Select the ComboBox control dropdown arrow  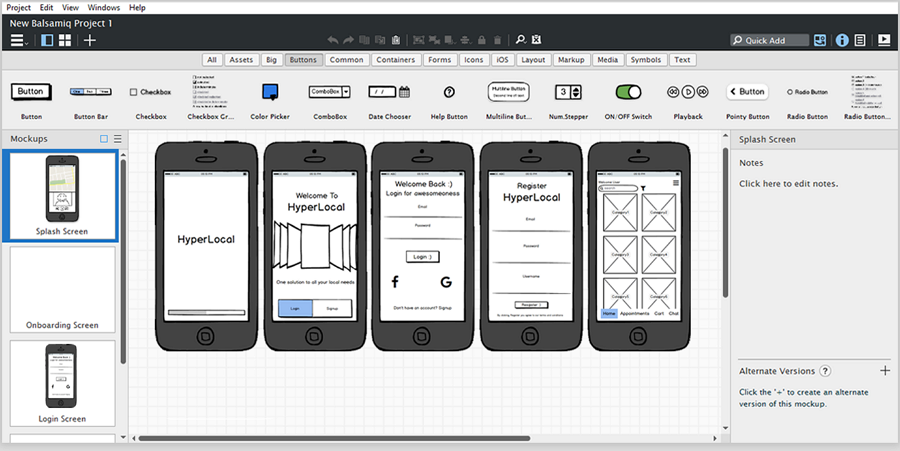(346, 92)
